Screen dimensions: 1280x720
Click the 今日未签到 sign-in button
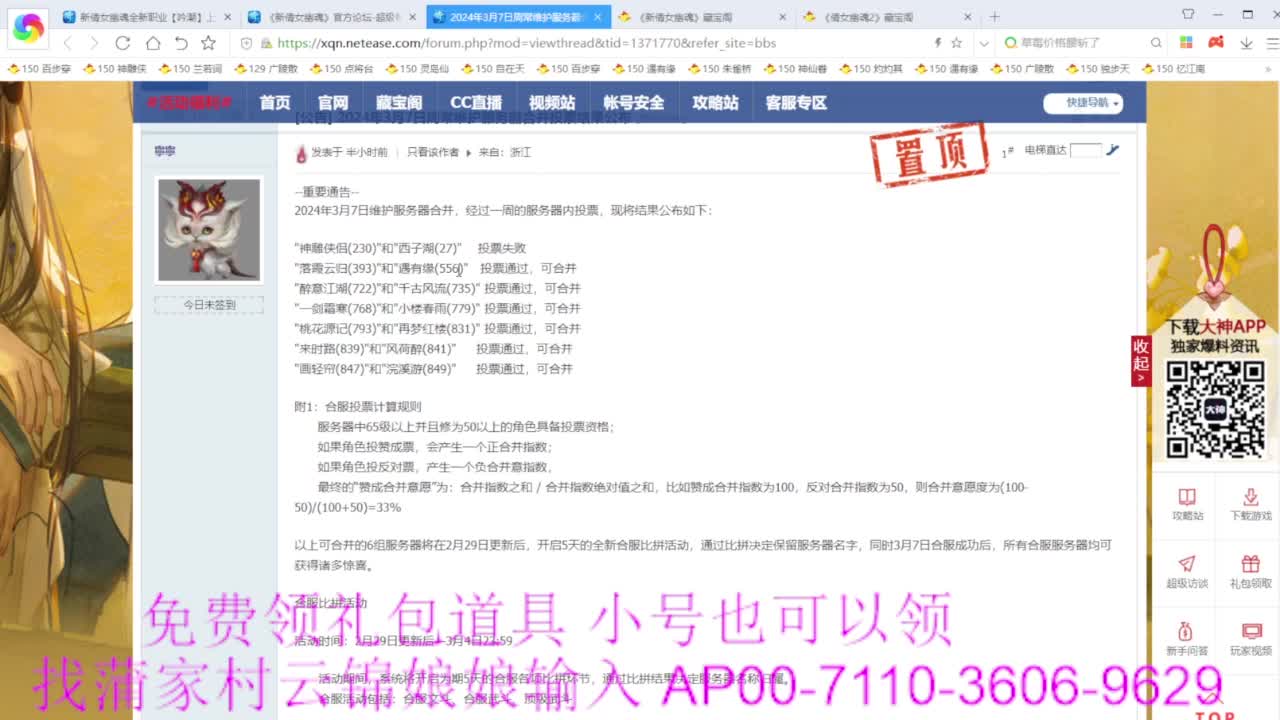click(x=208, y=304)
